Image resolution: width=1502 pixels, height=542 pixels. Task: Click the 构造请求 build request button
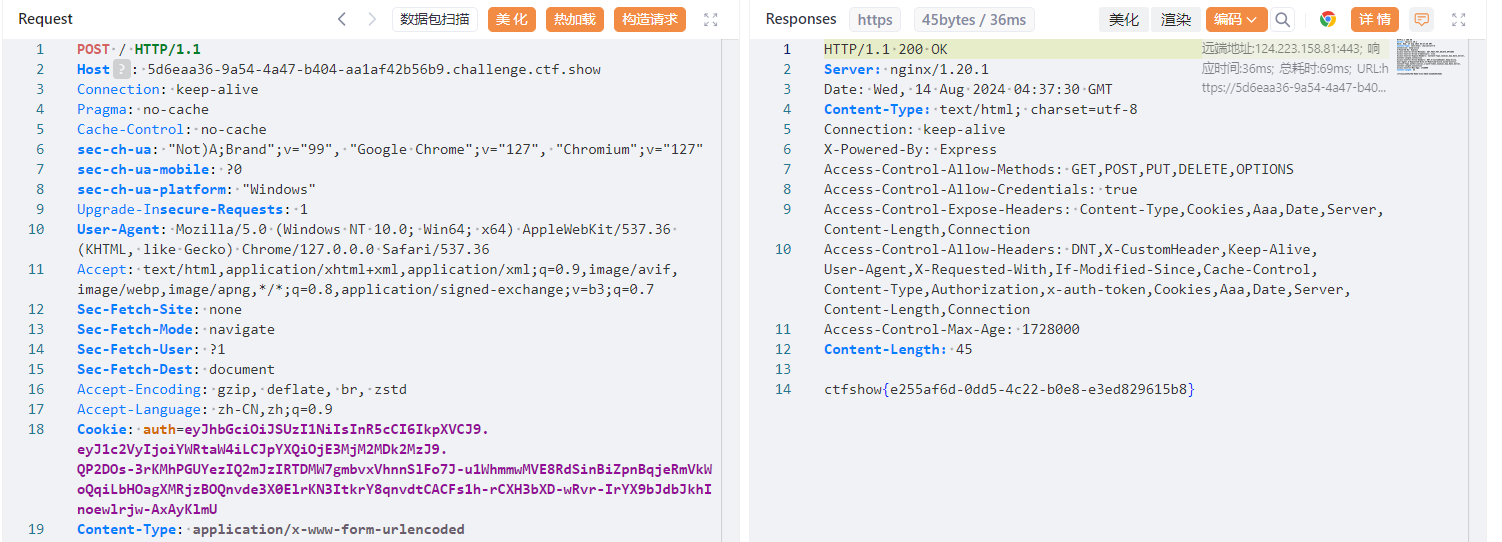click(650, 19)
